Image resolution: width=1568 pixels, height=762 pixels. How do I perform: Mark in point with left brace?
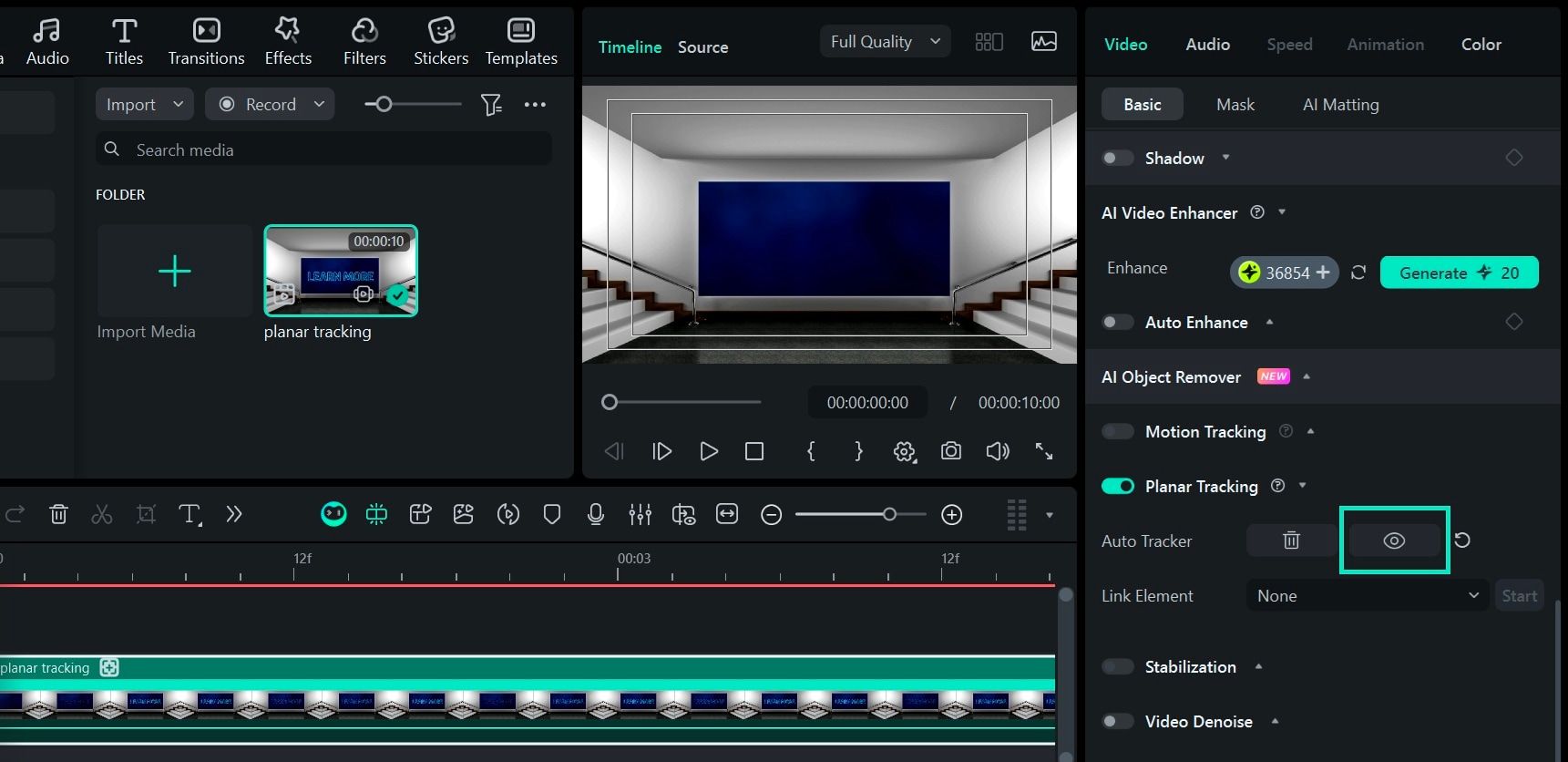pyautogui.click(x=811, y=451)
